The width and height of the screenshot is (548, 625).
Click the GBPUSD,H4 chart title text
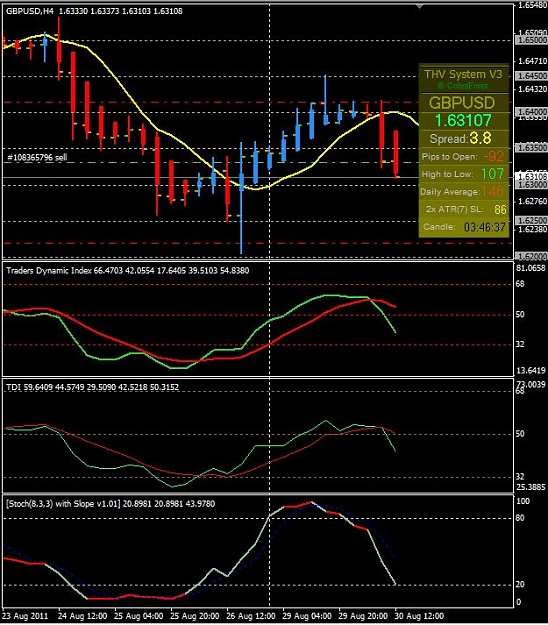coord(30,11)
